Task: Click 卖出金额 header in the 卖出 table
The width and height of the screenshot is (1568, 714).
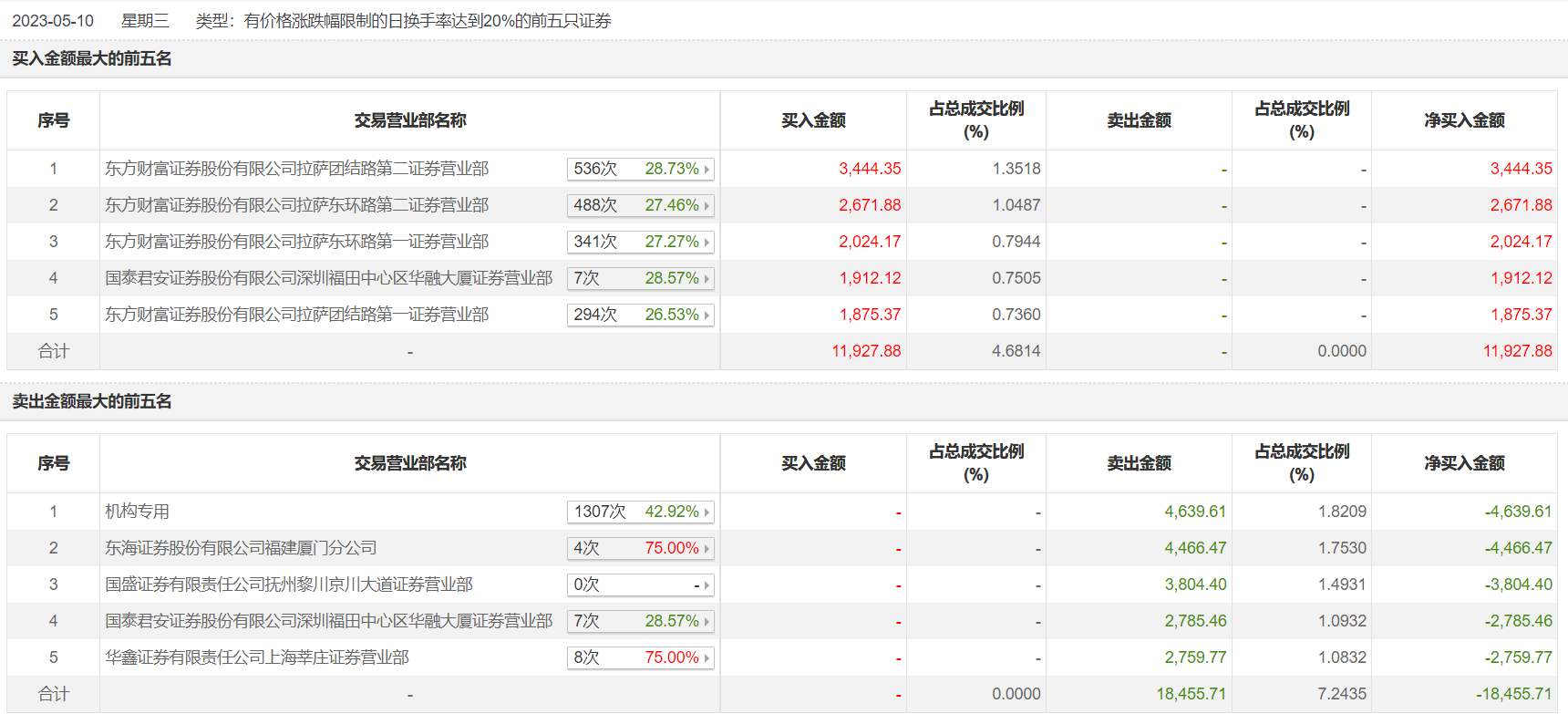Action: click(x=1140, y=463)
